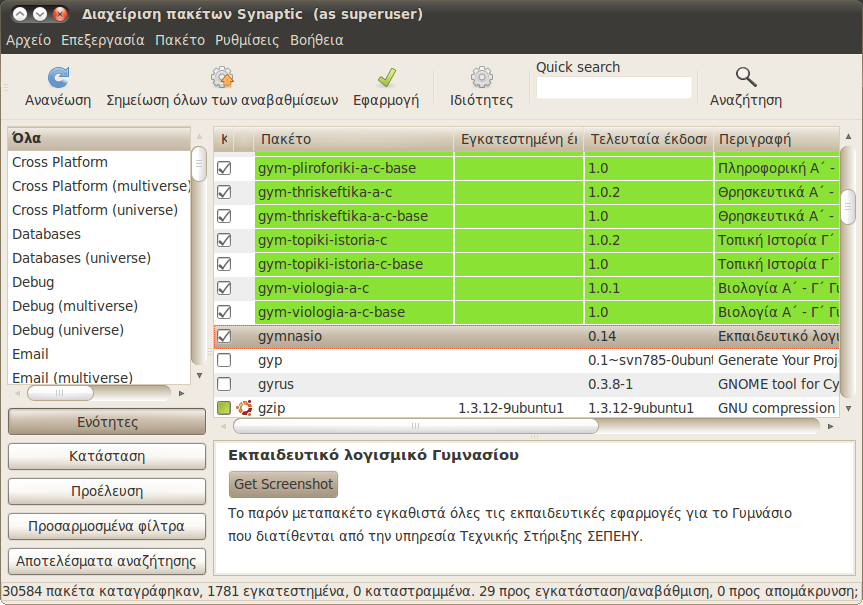863x605 pixels.
Task: Sort by Εγκατεστημένη έκδοση column header
Action: tap(518, 139)
